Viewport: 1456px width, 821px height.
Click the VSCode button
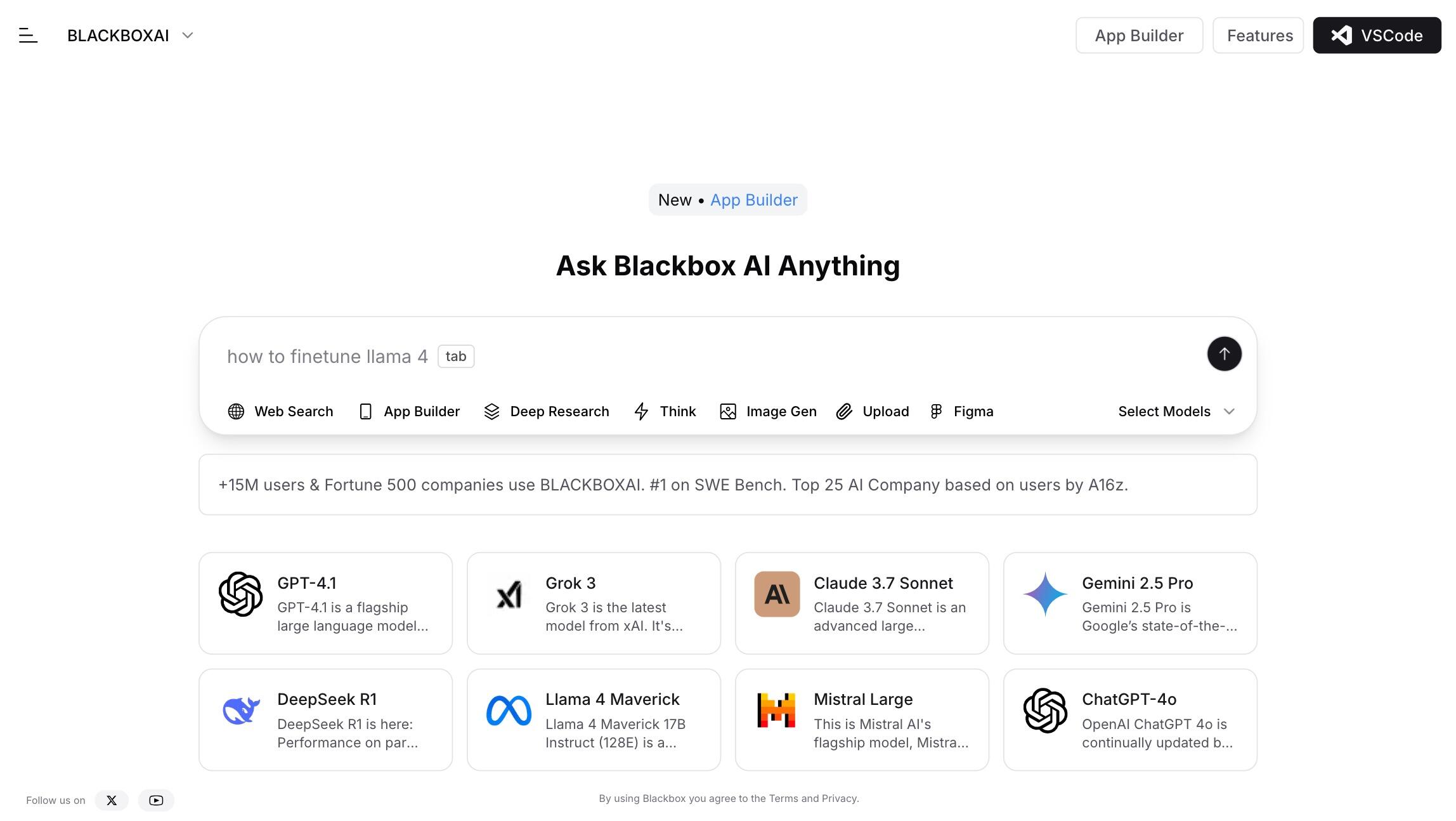tap(1377, 36)
